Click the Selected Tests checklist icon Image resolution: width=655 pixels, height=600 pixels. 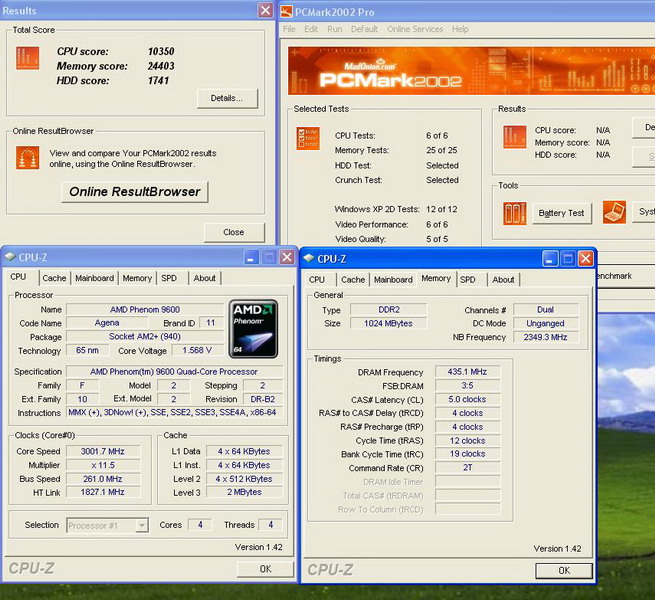coord(308,138)
